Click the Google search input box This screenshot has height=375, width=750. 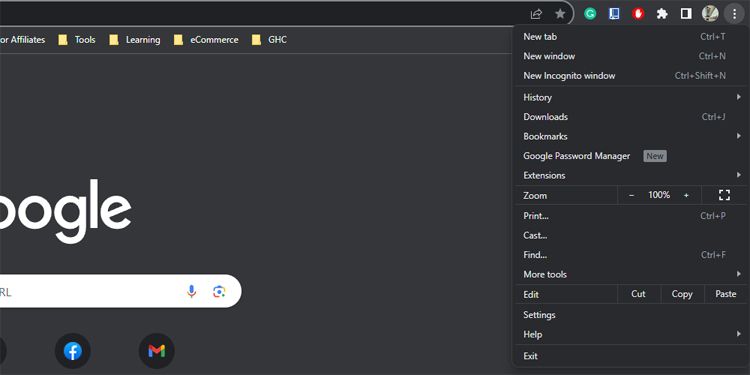[x=121, y=291]
